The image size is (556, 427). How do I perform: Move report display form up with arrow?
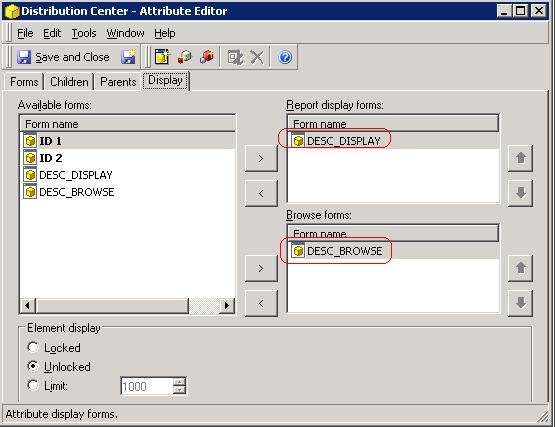point(521,158)
